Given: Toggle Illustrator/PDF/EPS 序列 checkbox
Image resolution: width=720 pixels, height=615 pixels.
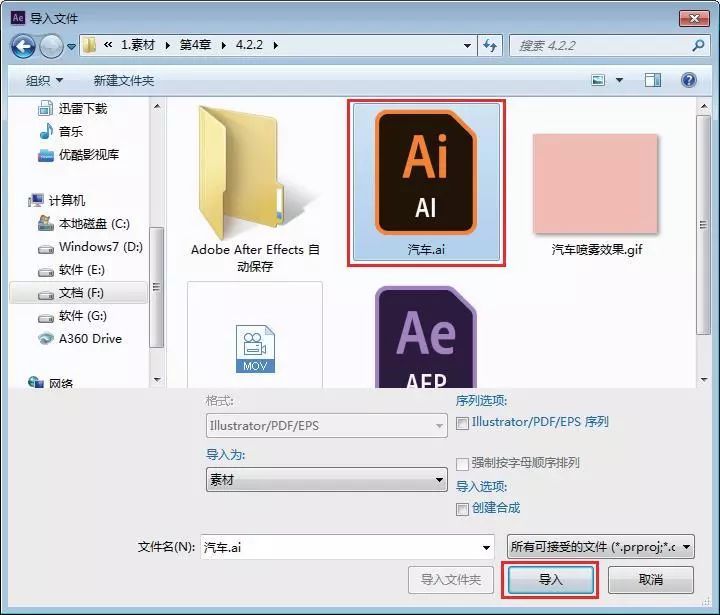Looking at the screenshot, I should [x=462, y=423].
